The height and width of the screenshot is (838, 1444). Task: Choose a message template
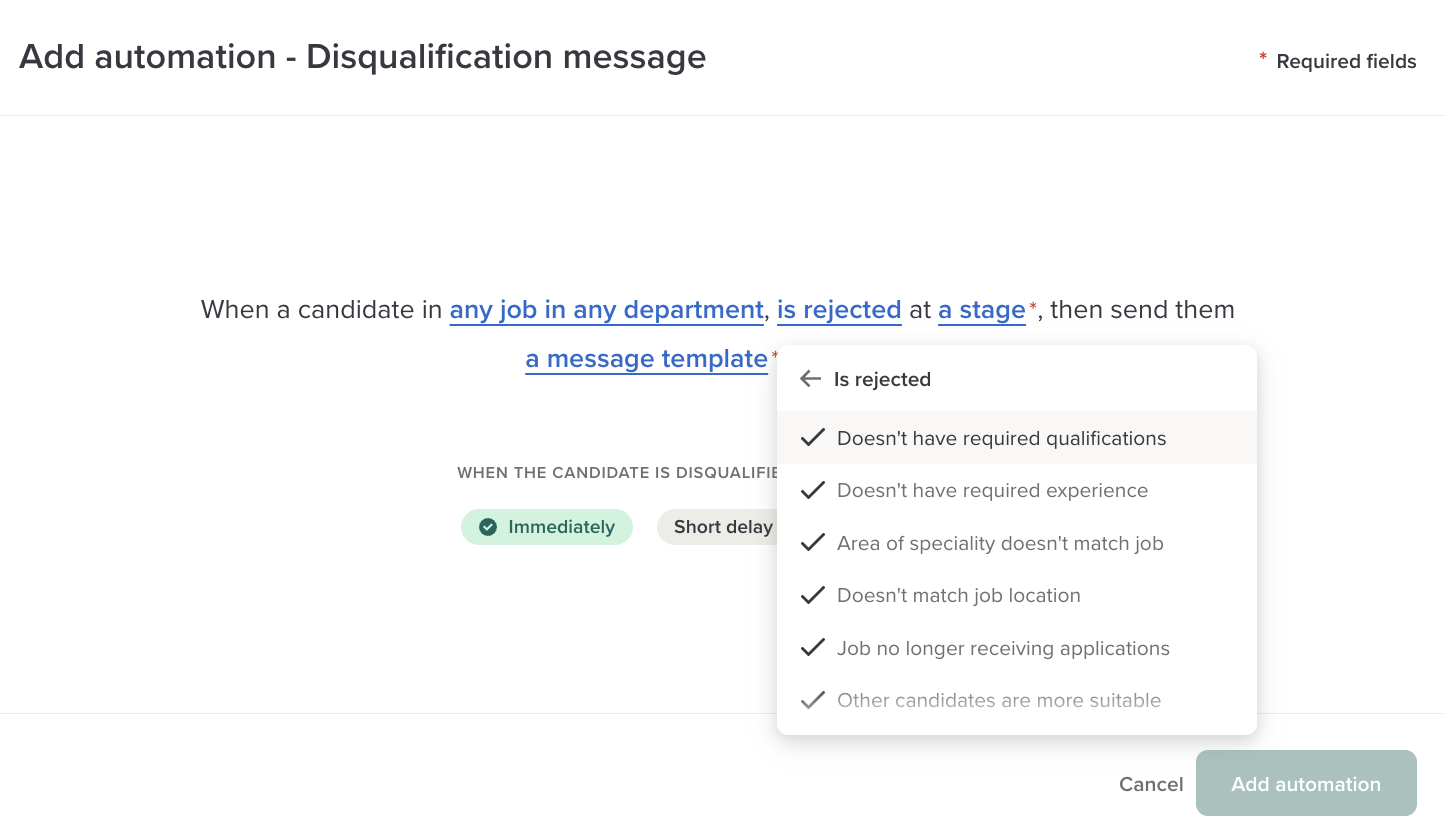click(646, 359)
